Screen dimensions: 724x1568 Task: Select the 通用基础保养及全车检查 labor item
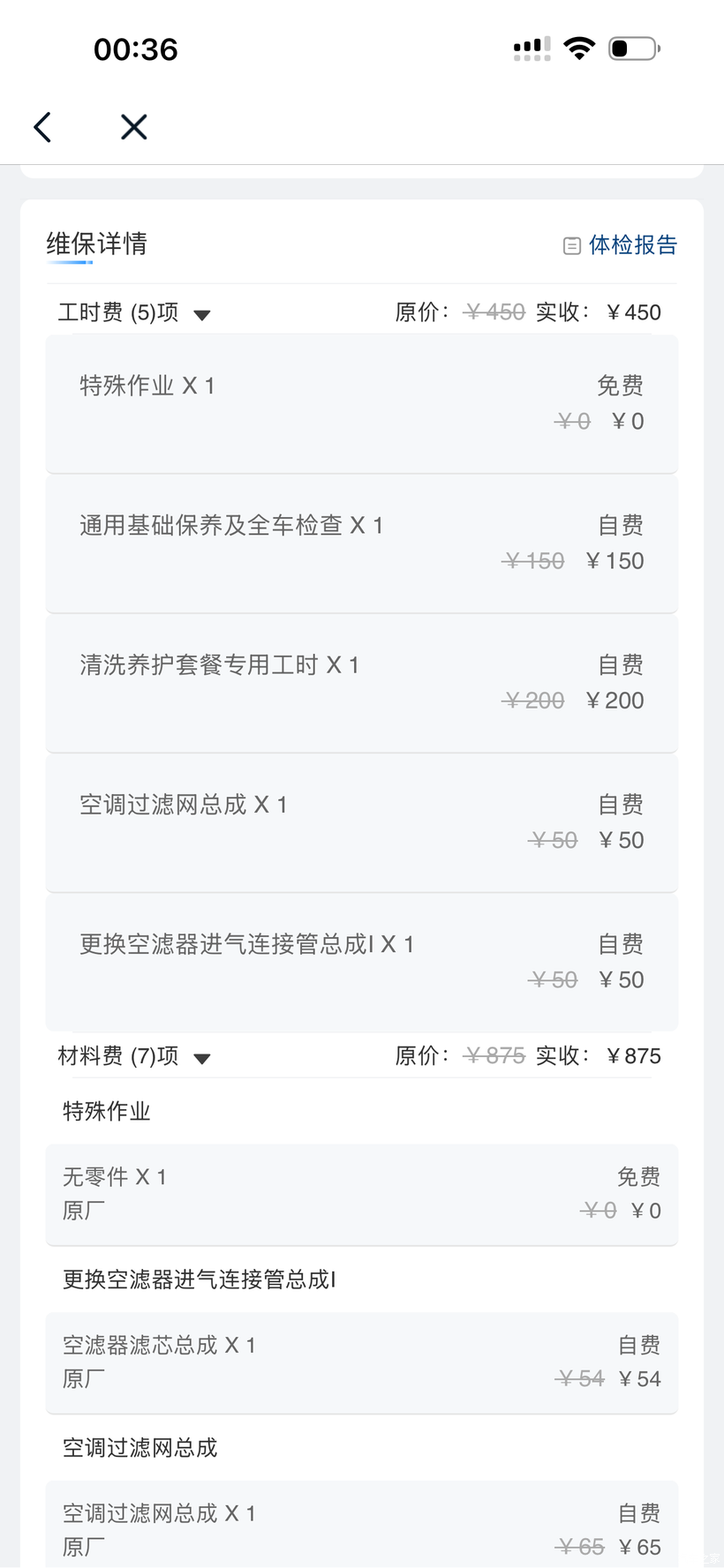361,543
